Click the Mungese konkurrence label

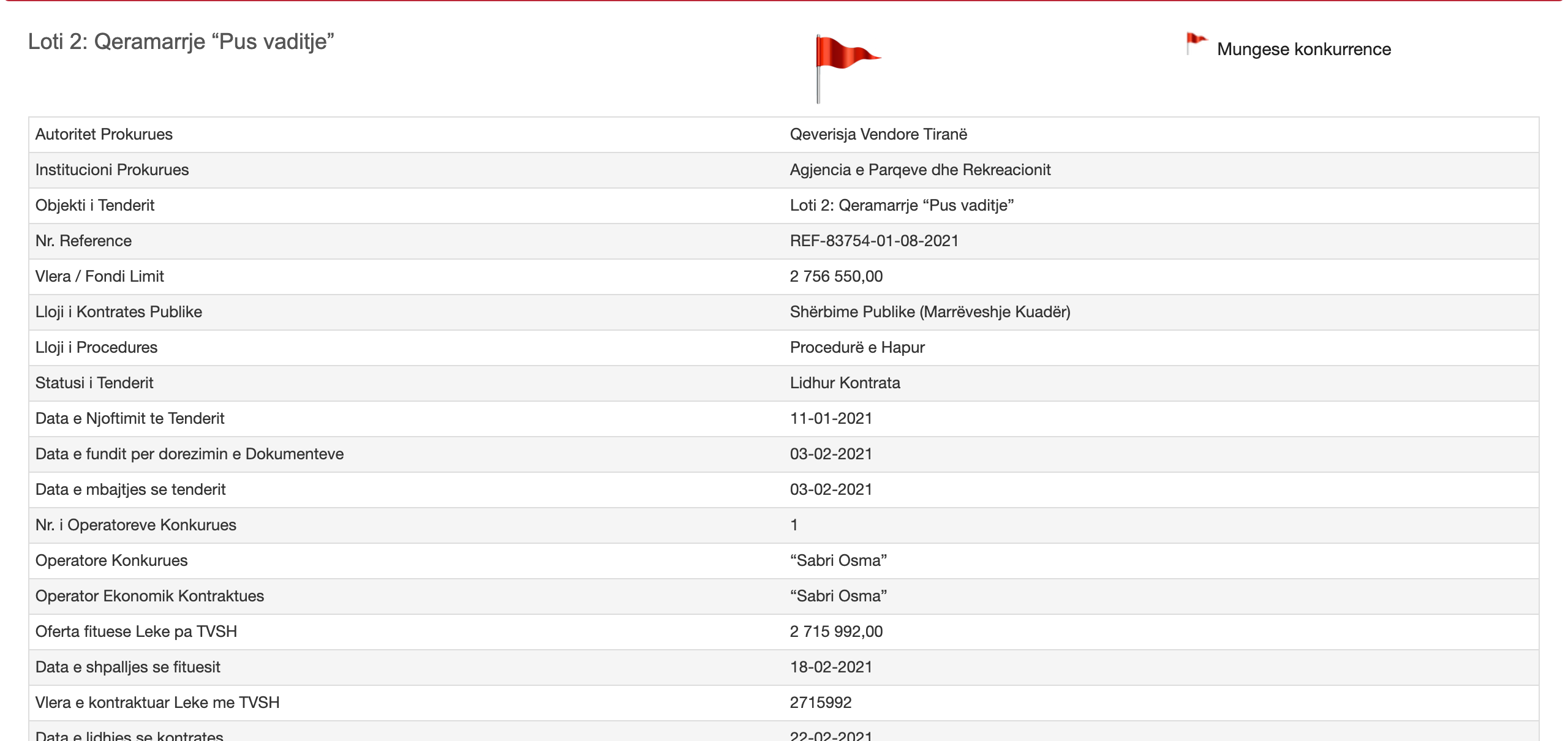(1303, 49)
